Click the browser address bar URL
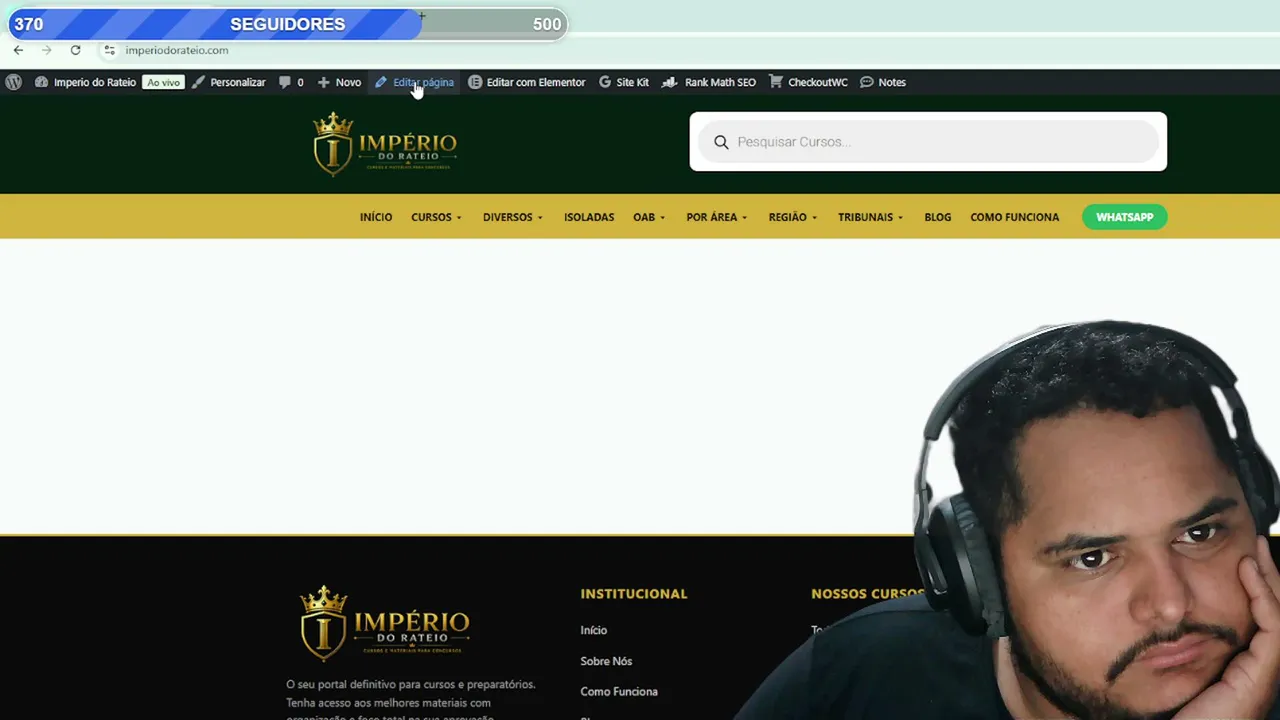Image resolution: width=1280 pixels, height=720 pixels. pos(177,50)
